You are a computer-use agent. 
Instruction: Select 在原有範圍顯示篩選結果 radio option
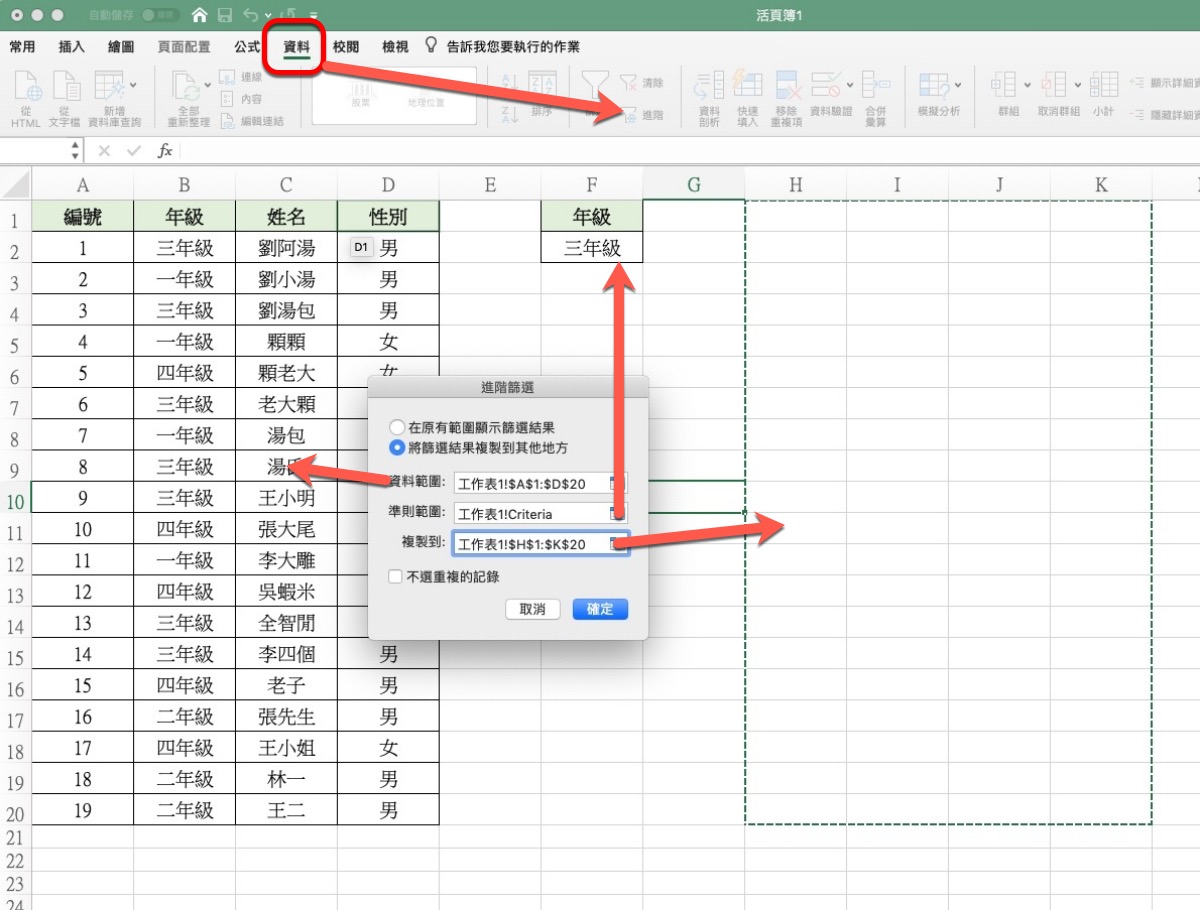point(397,427)
